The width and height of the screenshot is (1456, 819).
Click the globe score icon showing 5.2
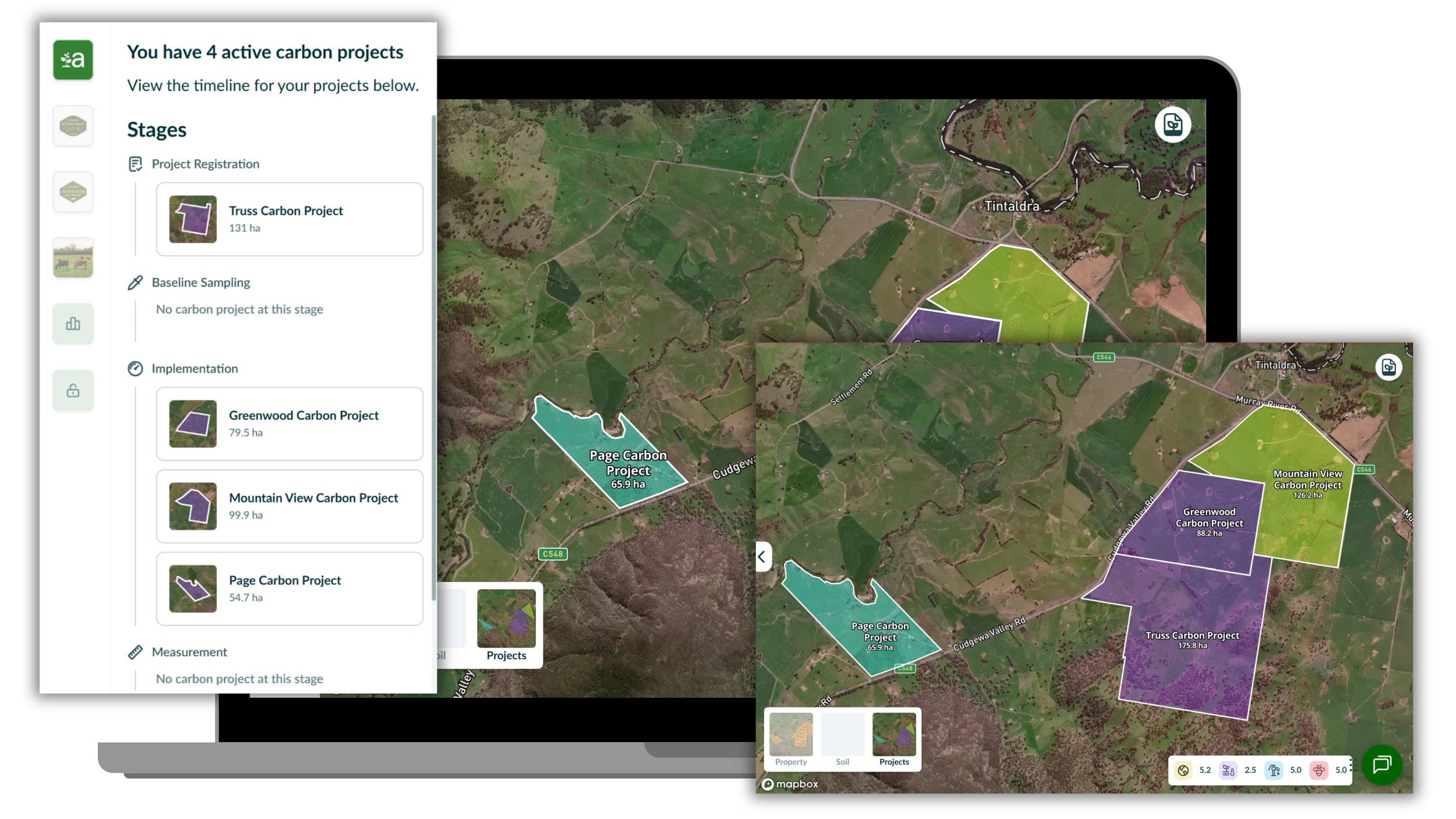pos(1183,770)
